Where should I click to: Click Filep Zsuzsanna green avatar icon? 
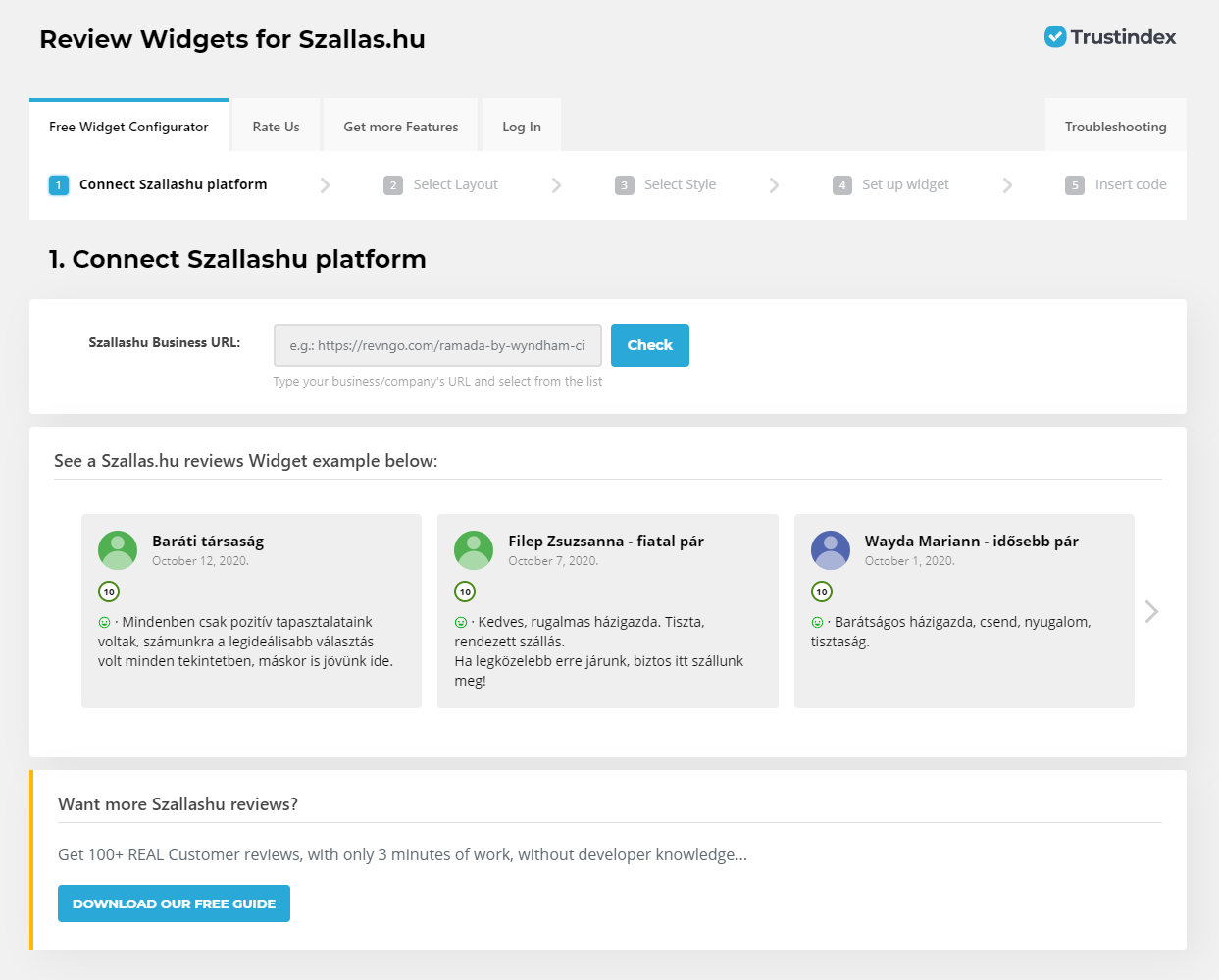(x=474, y=550)
